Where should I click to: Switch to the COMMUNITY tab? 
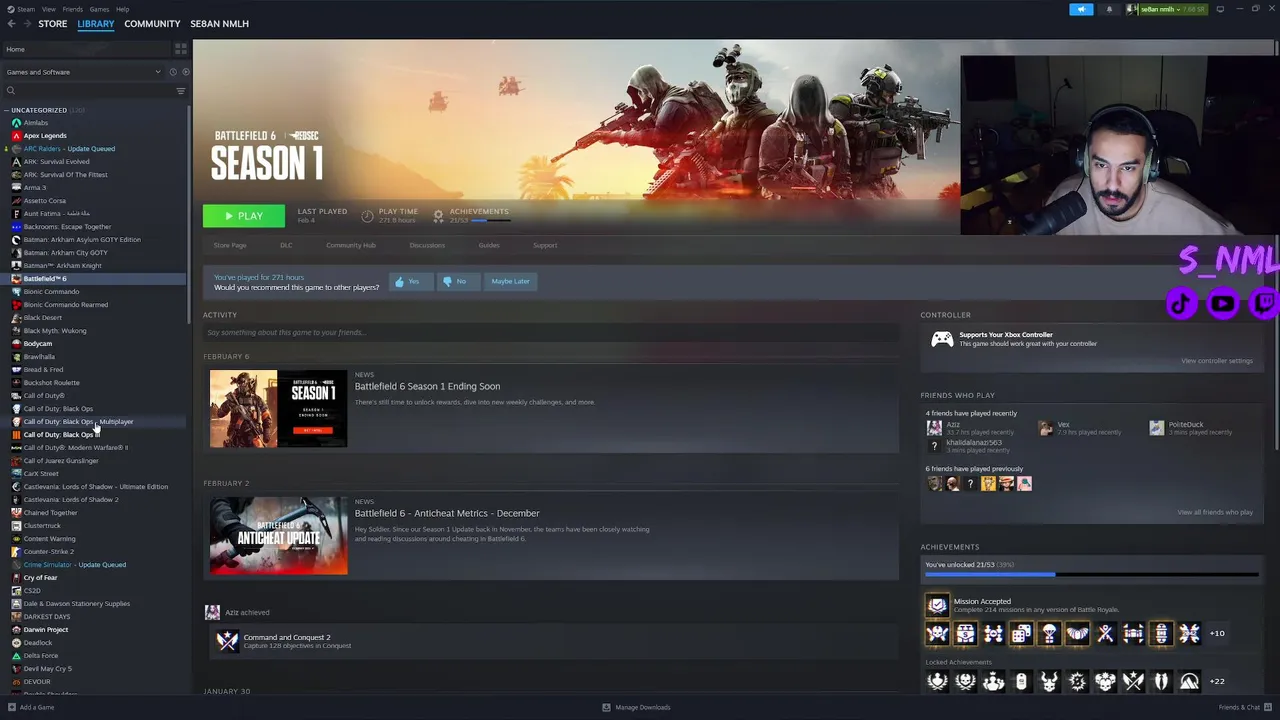tap(152, 24)
